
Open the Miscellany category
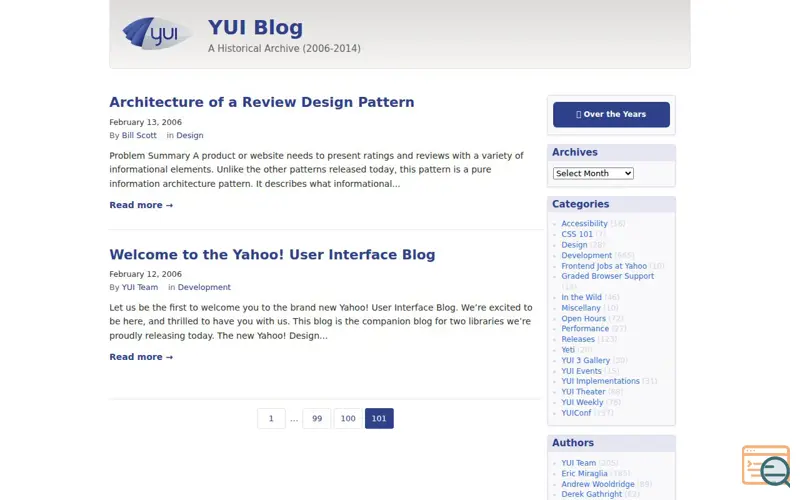click(x=581, y=308)
